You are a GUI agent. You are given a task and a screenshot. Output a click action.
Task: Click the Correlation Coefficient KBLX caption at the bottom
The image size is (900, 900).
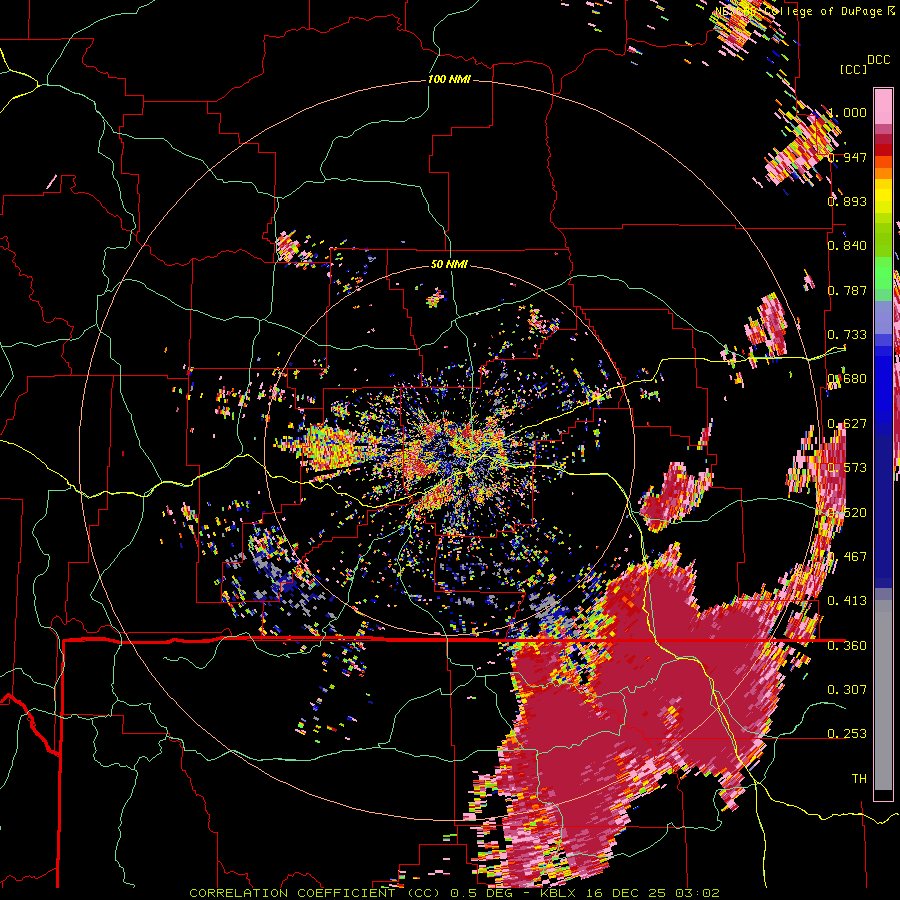point(454,893)
